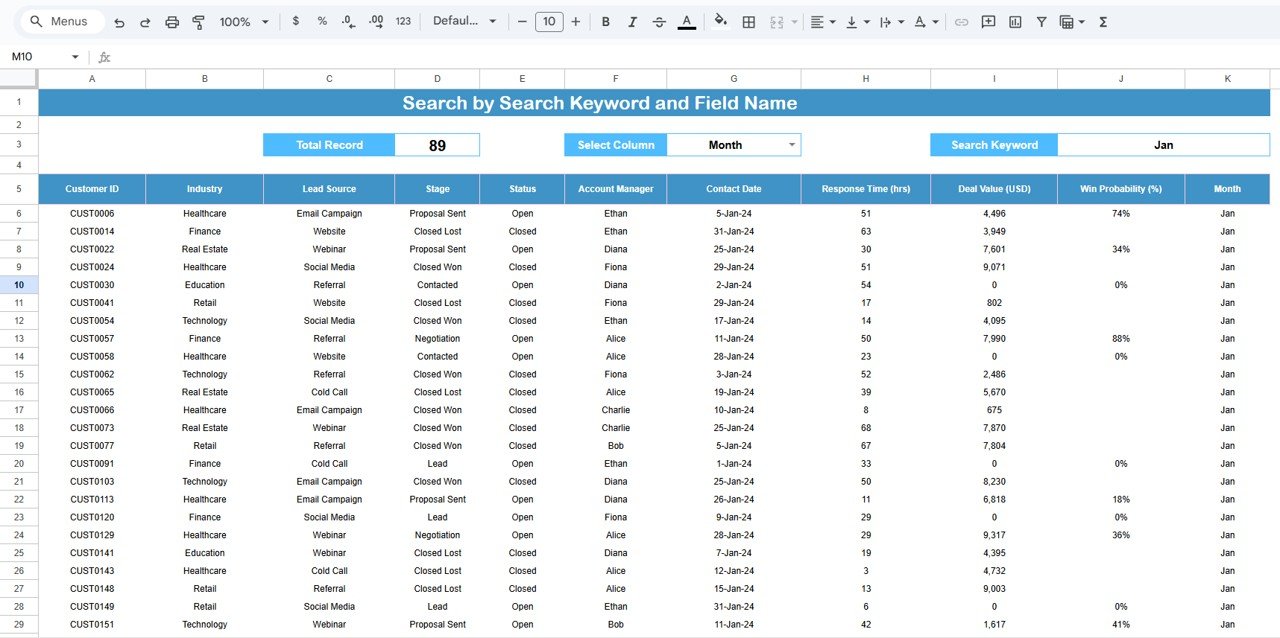Click the format as currency button
This screenshot has height=638, width=1280.
(295, 22)
